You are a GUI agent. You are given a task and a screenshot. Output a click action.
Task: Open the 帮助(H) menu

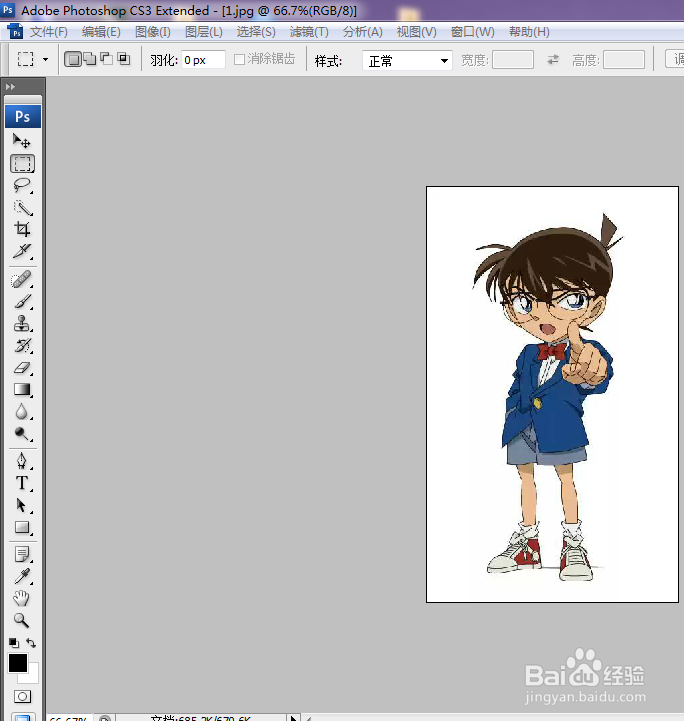click(x=529, y=32)
